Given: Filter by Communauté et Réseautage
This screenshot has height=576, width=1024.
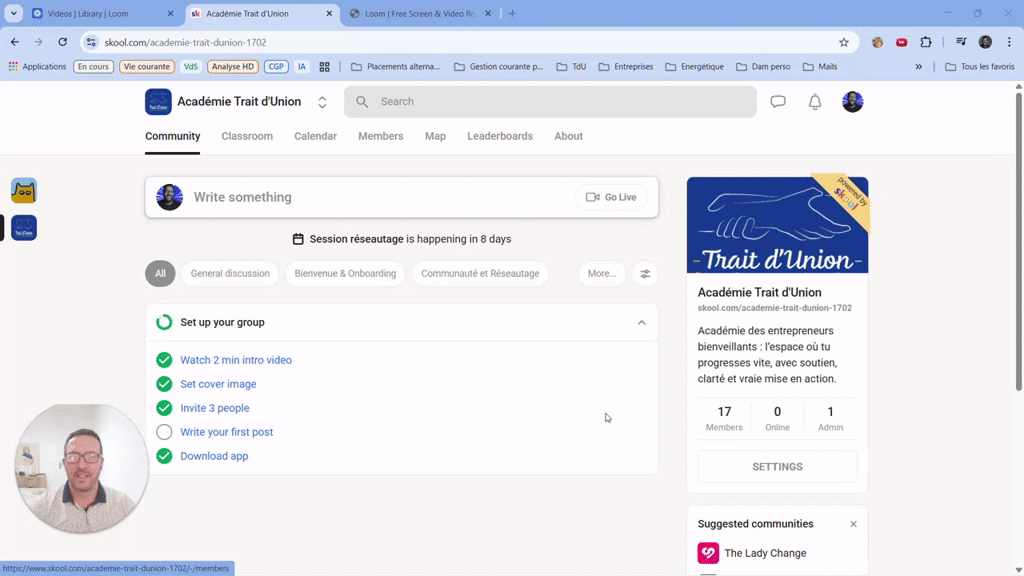Looking at the screenshot, I should pyautogui.click(x=480, y=274).
